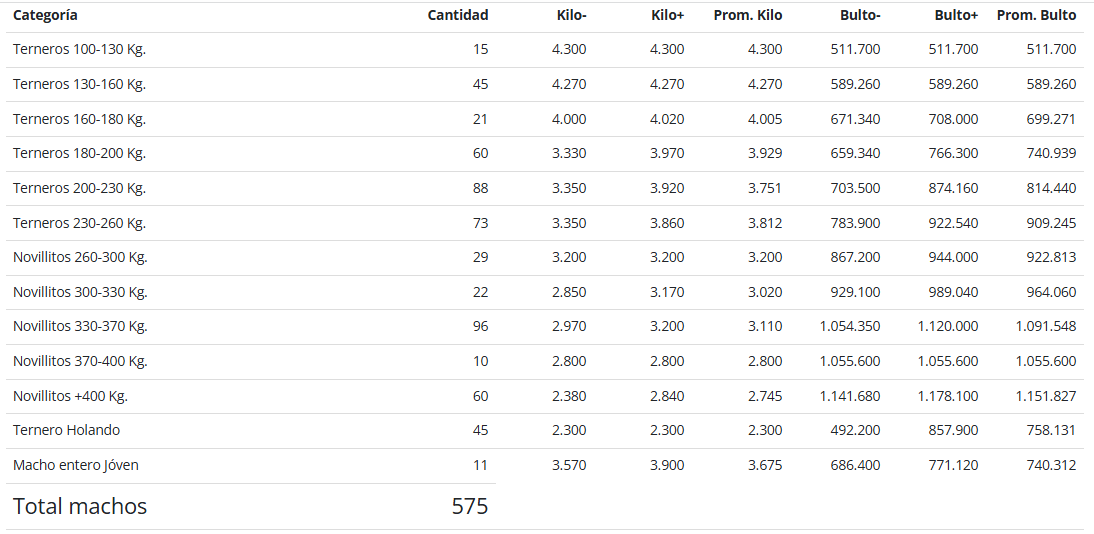Click the Terneros 100-130 Kg. row label
The height and width of the screenshot is (534, 1094).
[x=80, y=50]
